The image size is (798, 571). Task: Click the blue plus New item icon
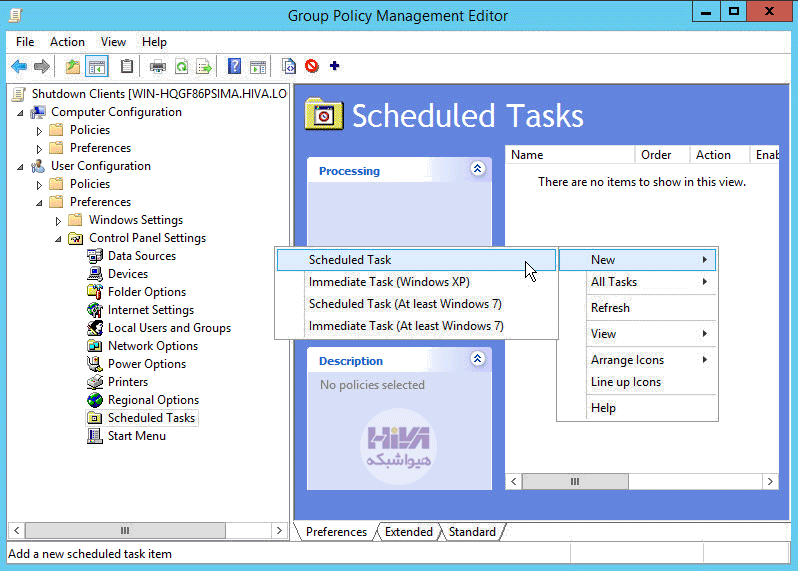334,66
